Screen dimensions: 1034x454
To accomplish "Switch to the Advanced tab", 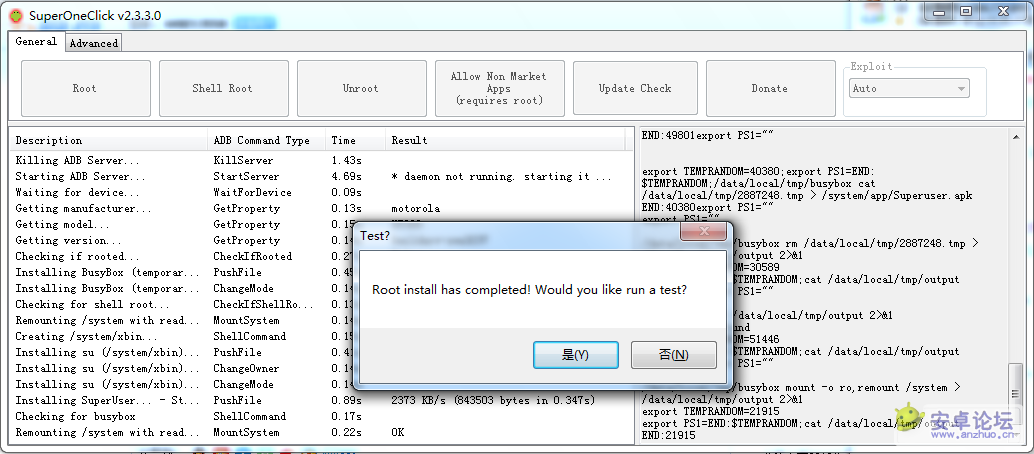I will 93,43.
